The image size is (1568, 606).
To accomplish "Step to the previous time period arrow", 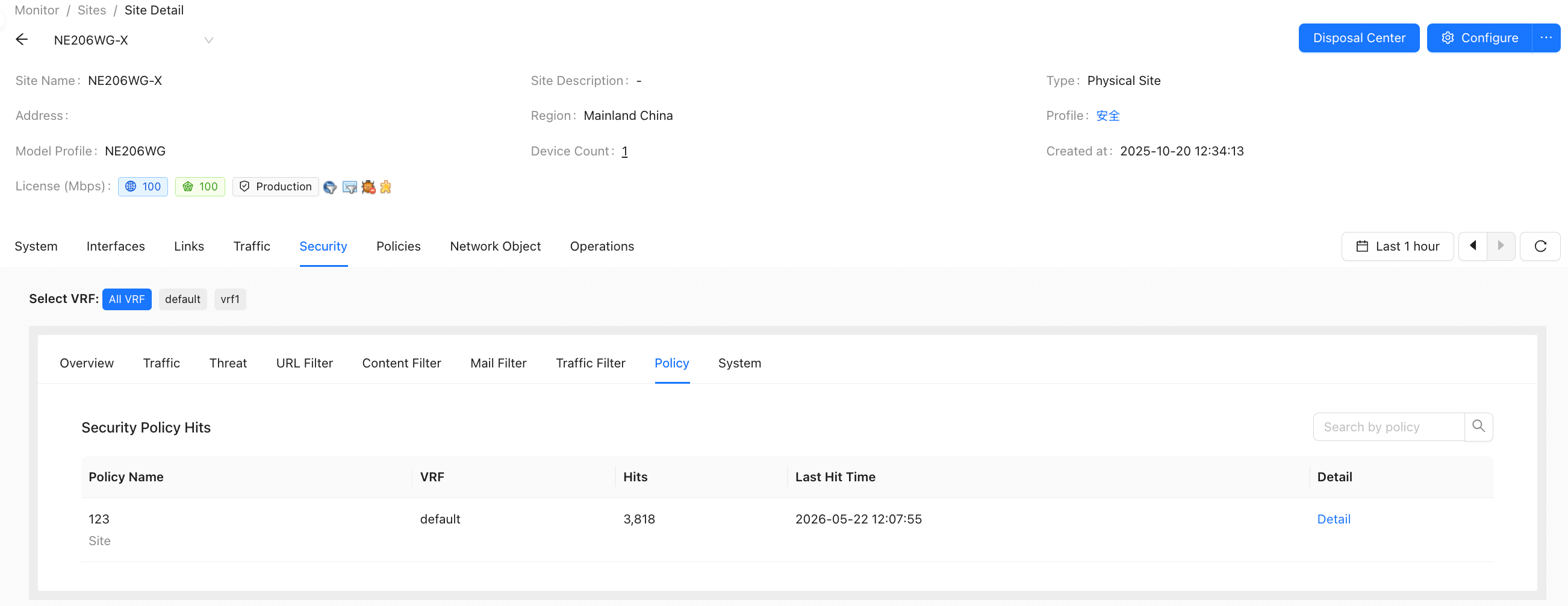I will [x=1473, y=246].
